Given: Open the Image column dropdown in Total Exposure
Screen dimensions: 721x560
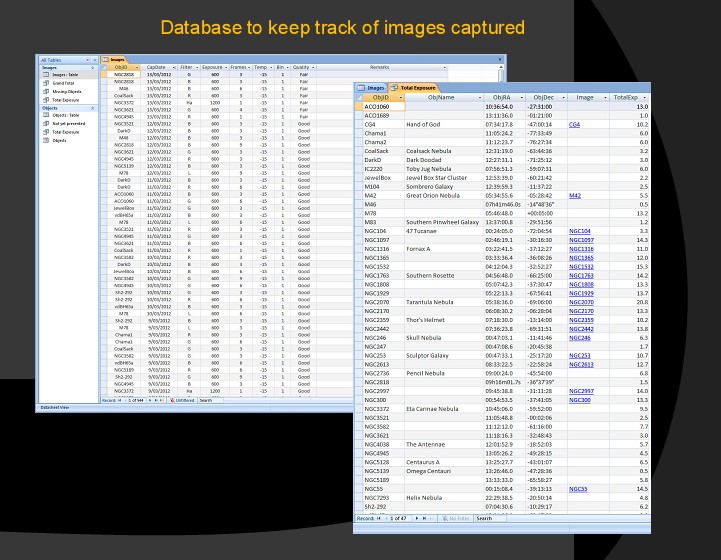Looking at the screenshot, I should point(605,97).
